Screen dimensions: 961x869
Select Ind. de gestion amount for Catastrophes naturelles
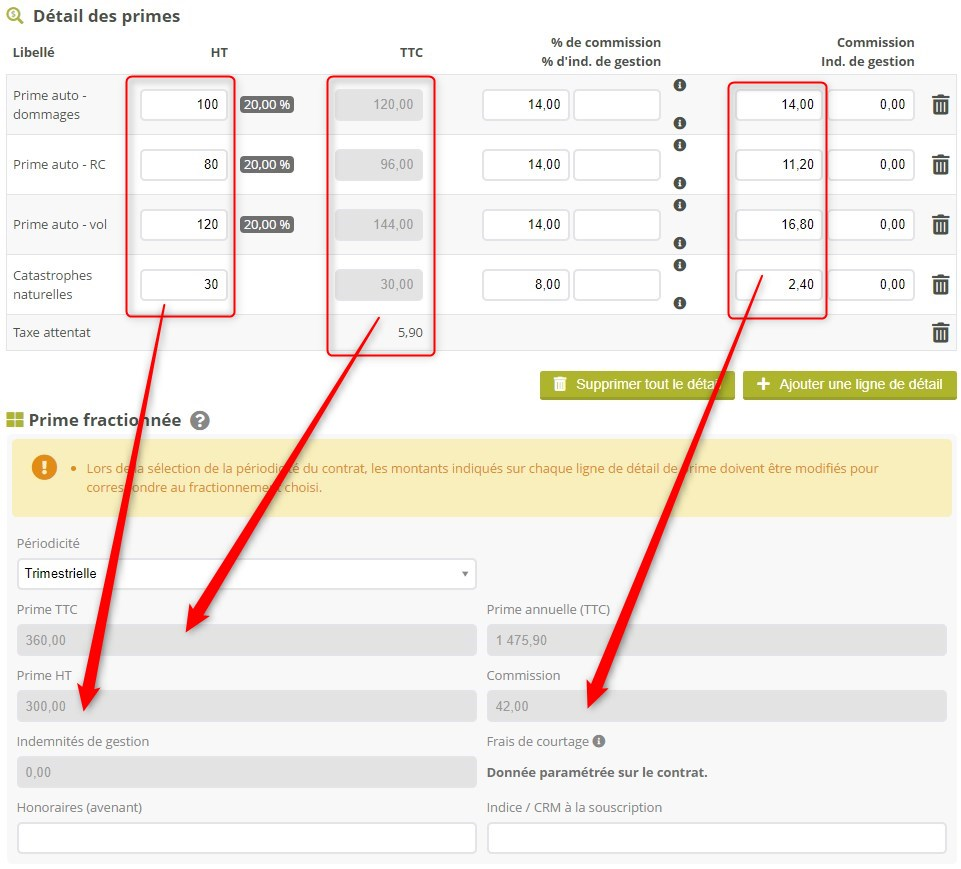pyautogui.click(x=871, y=285)
